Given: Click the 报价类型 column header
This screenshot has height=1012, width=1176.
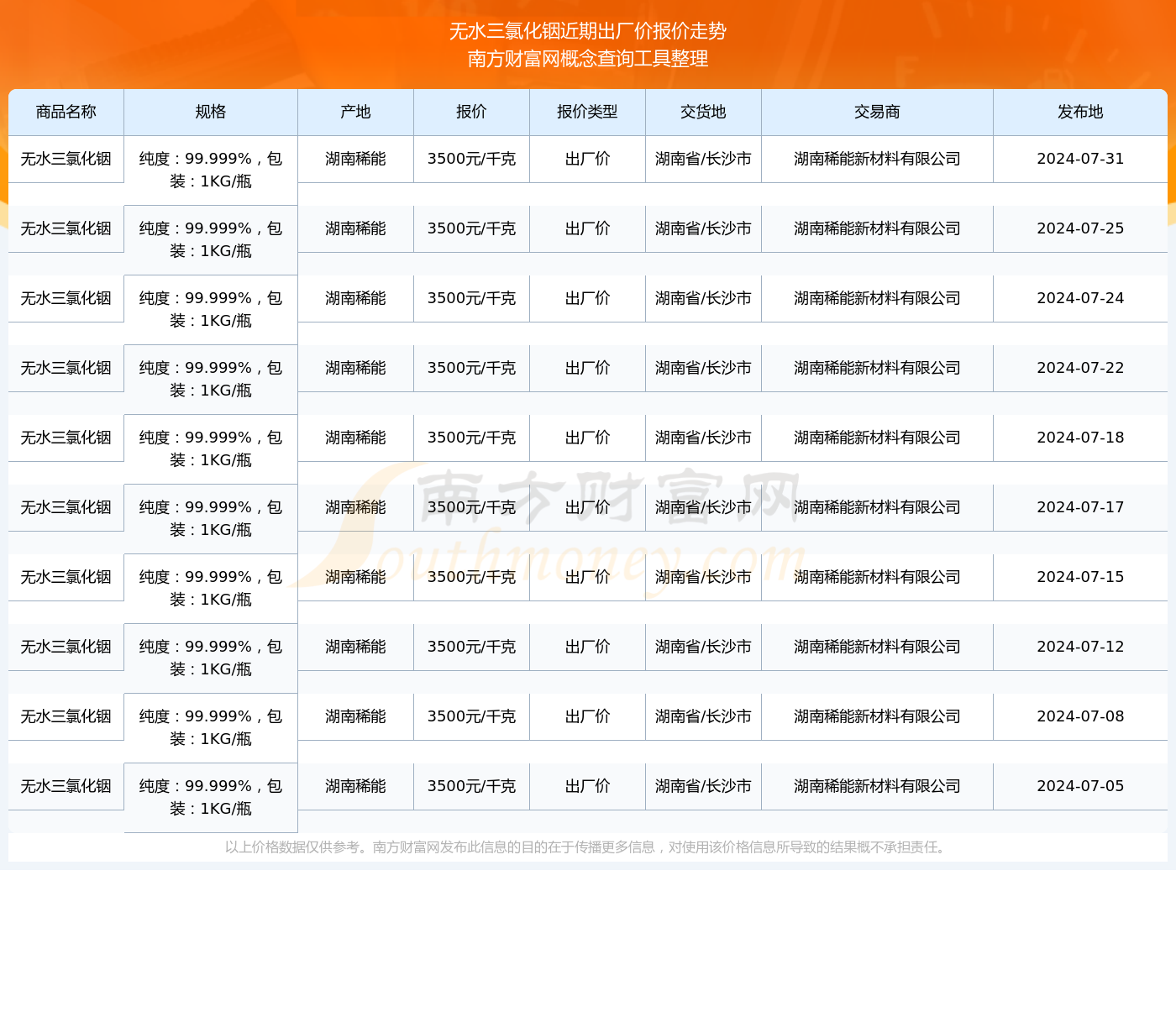Looking at the screenshot, I should click(x=588, y=112).
